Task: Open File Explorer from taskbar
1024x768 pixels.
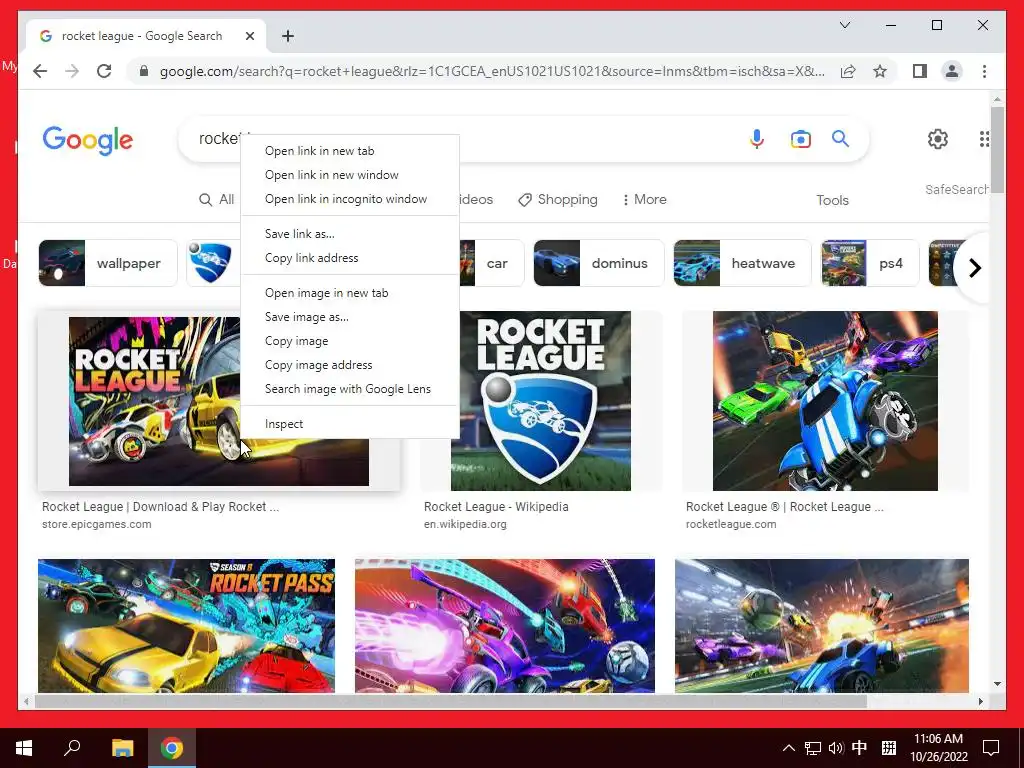Action: [122, 748]
